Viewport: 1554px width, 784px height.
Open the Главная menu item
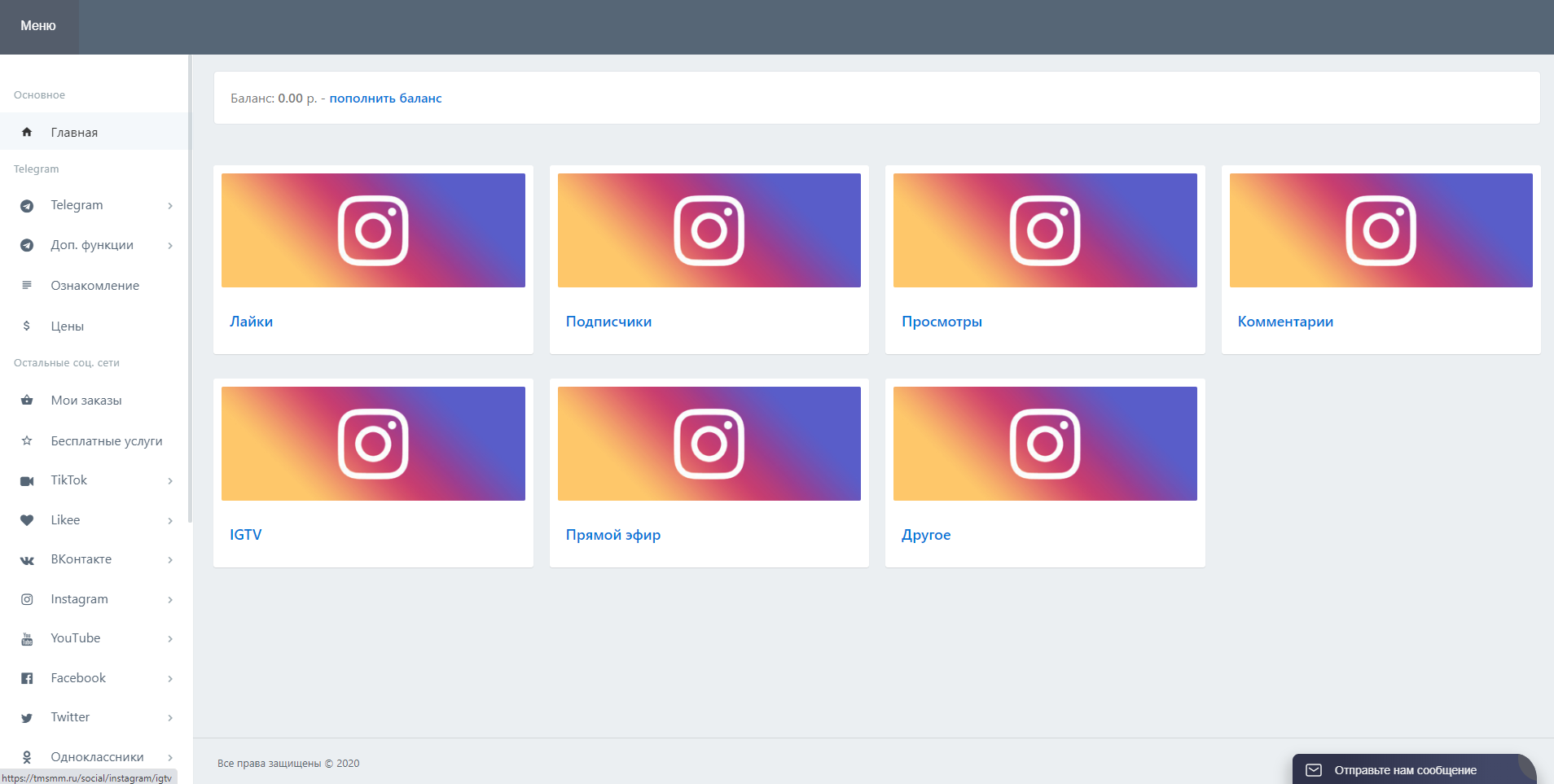pos(94,132)
